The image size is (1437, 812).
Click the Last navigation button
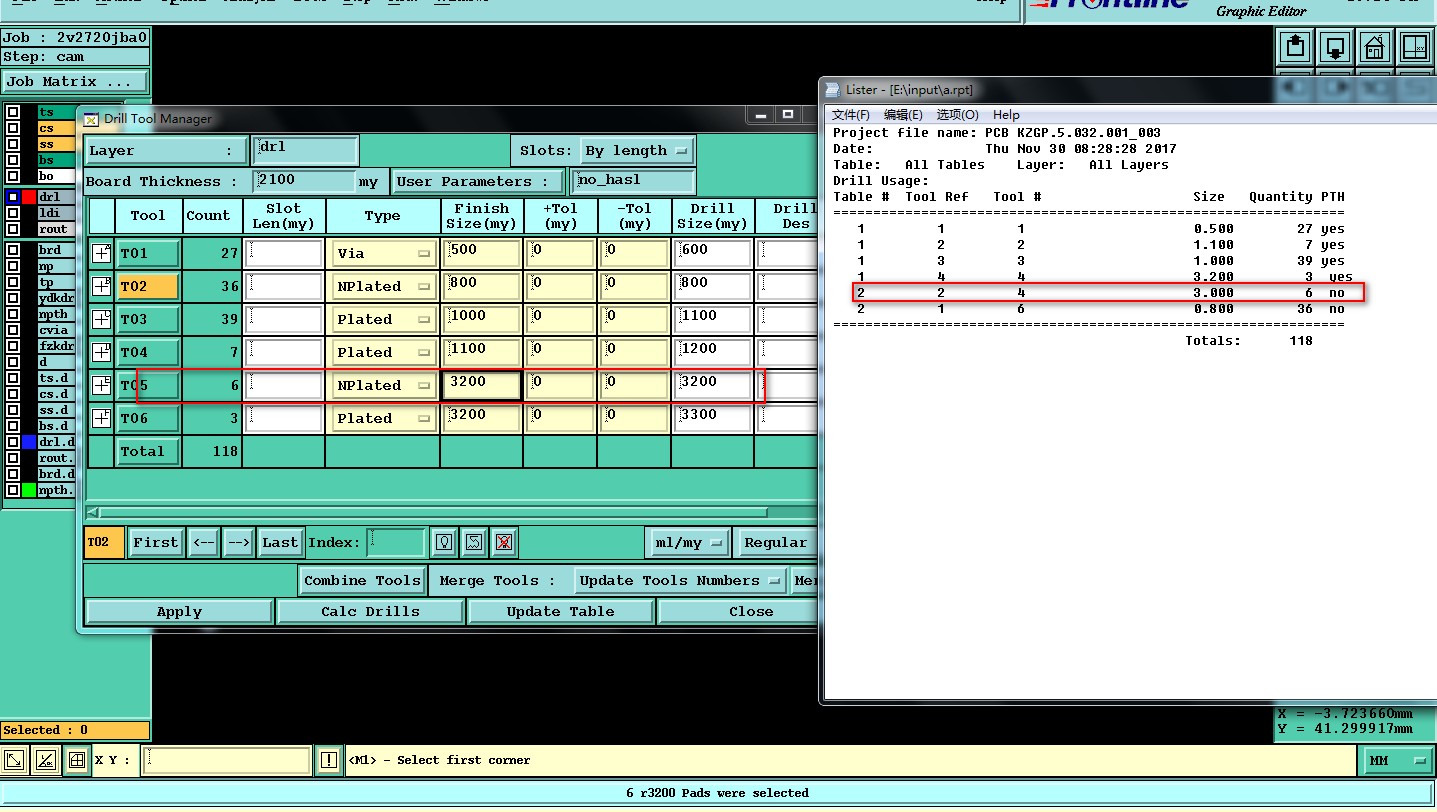280,543
